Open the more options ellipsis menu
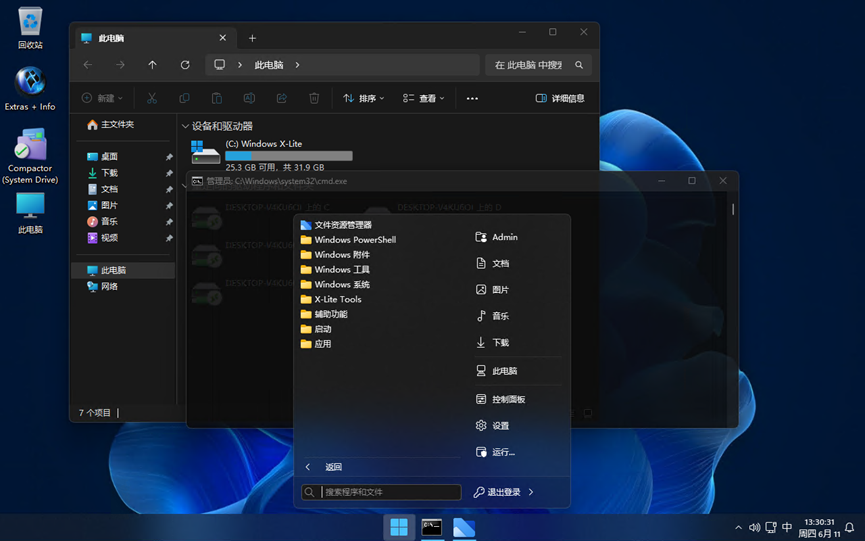865x541 pixels. [x=472, y=98]
